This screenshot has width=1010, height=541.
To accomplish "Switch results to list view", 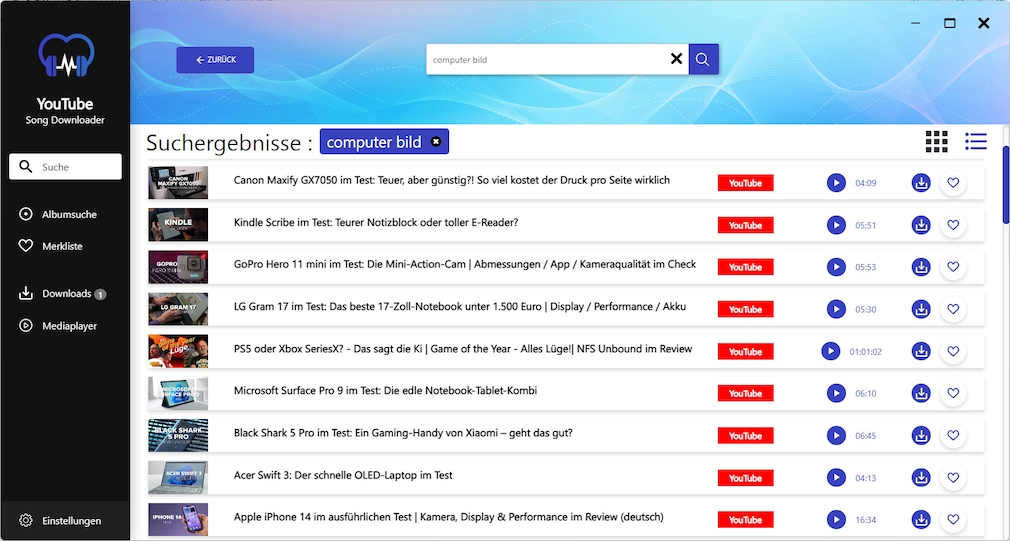I will [x=975, y=142].
